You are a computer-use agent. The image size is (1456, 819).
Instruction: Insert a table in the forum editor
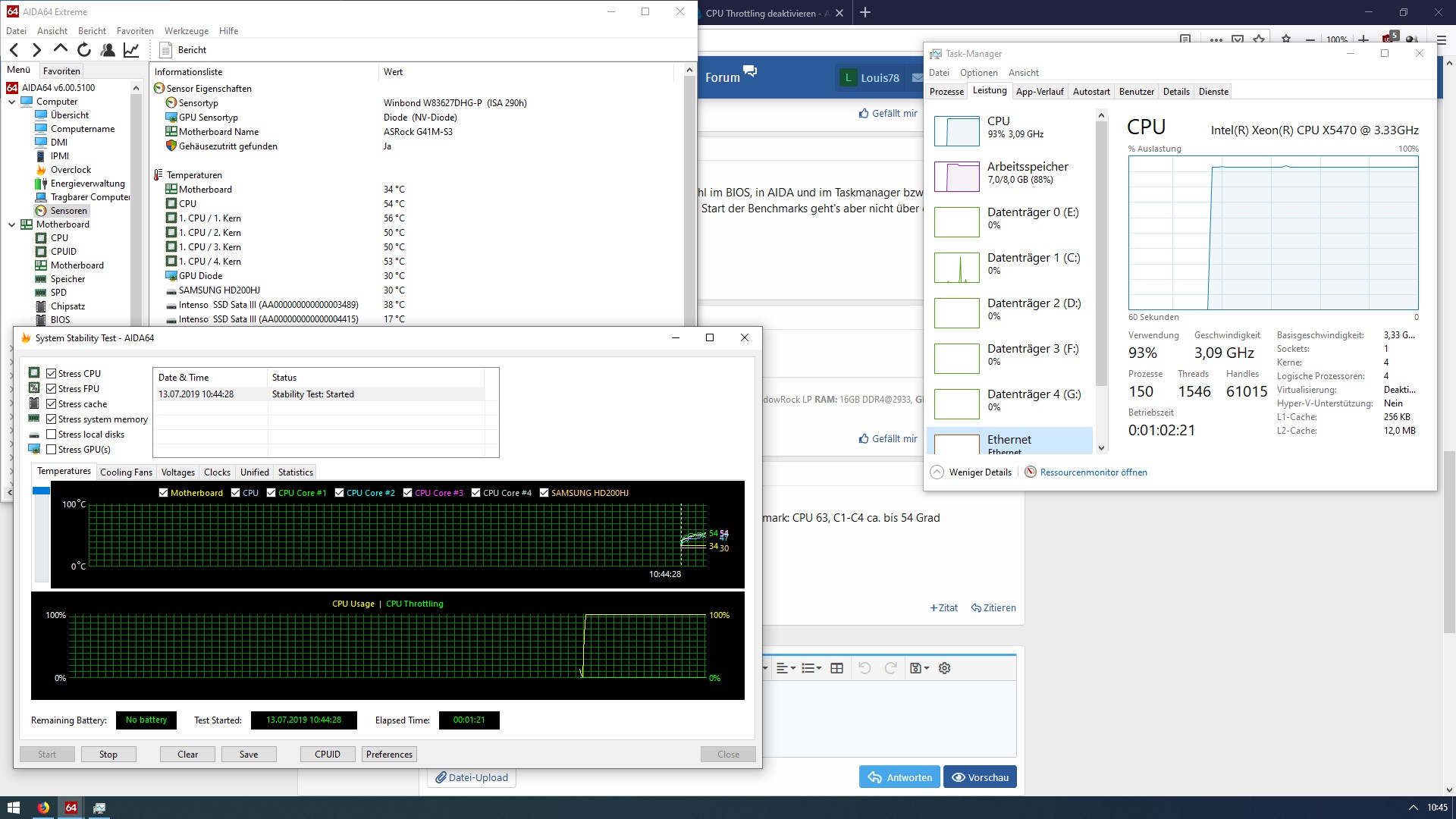[x=836, y=668]
